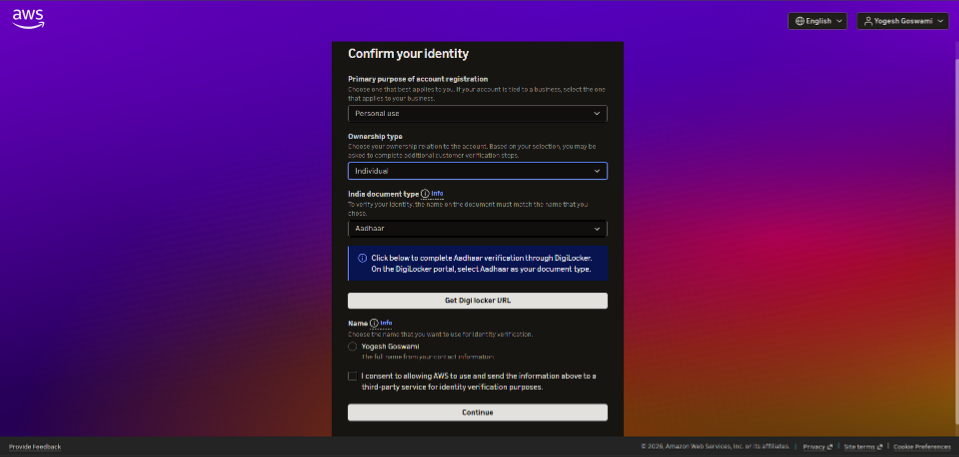Screen dimensions: 959x457
Task: Open the Aadhaar document type dropdown
Action: click(478, 229)
